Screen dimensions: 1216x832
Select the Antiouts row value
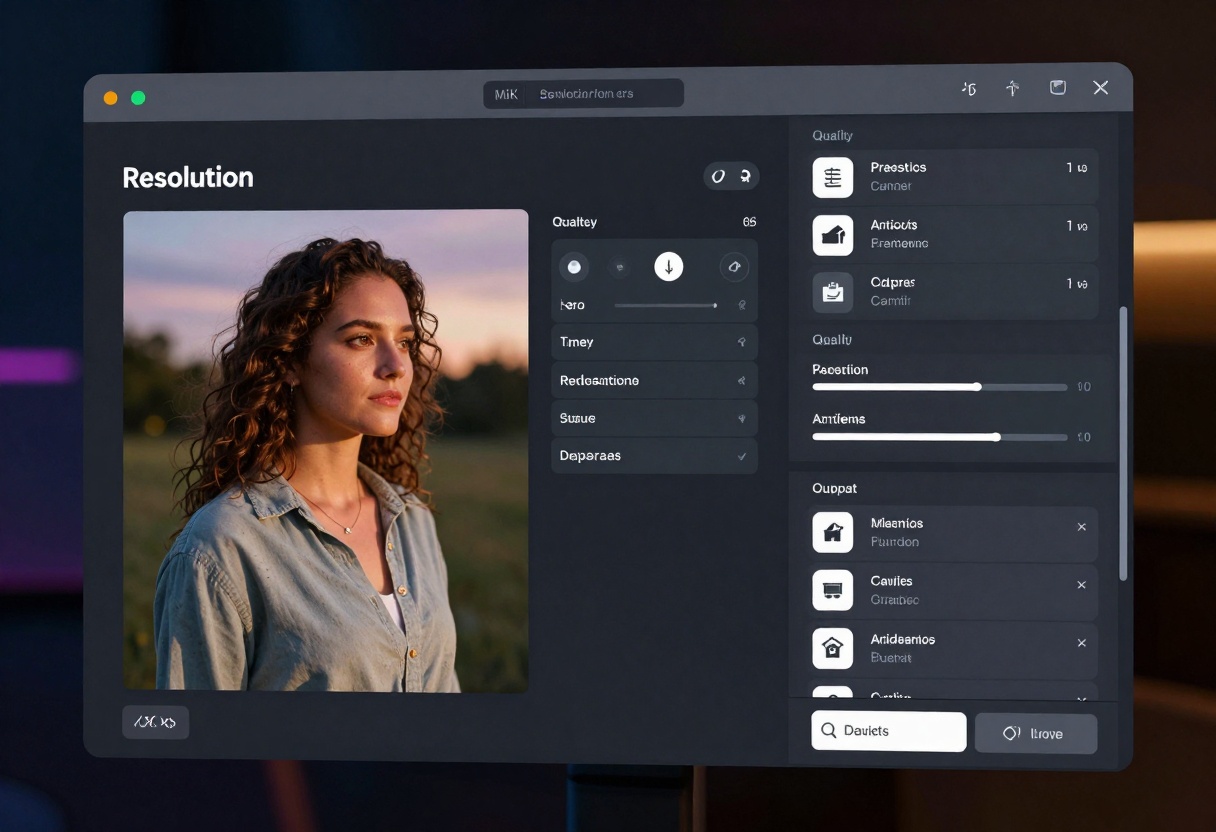click(1077, 226)
